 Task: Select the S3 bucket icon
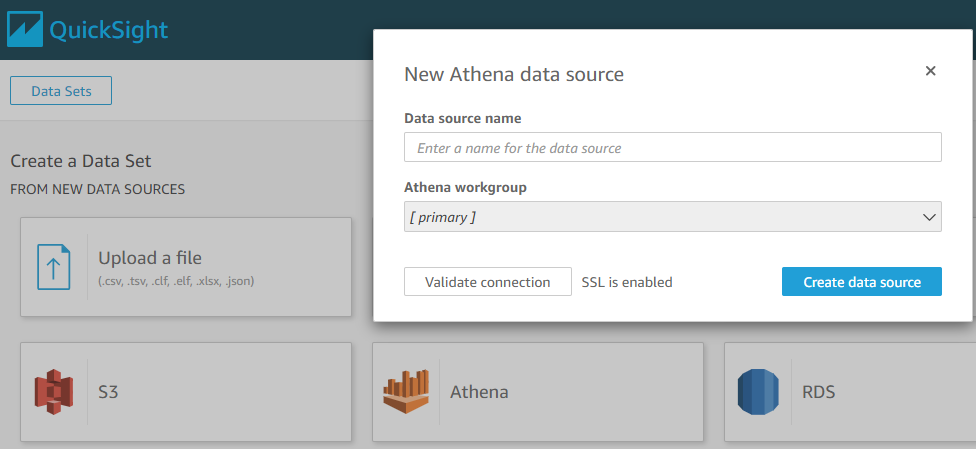point(54,392)
